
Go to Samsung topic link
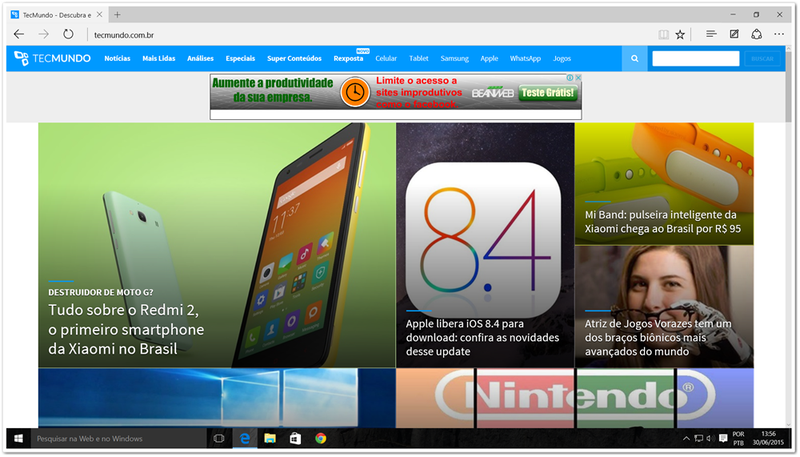coord(455,59)
